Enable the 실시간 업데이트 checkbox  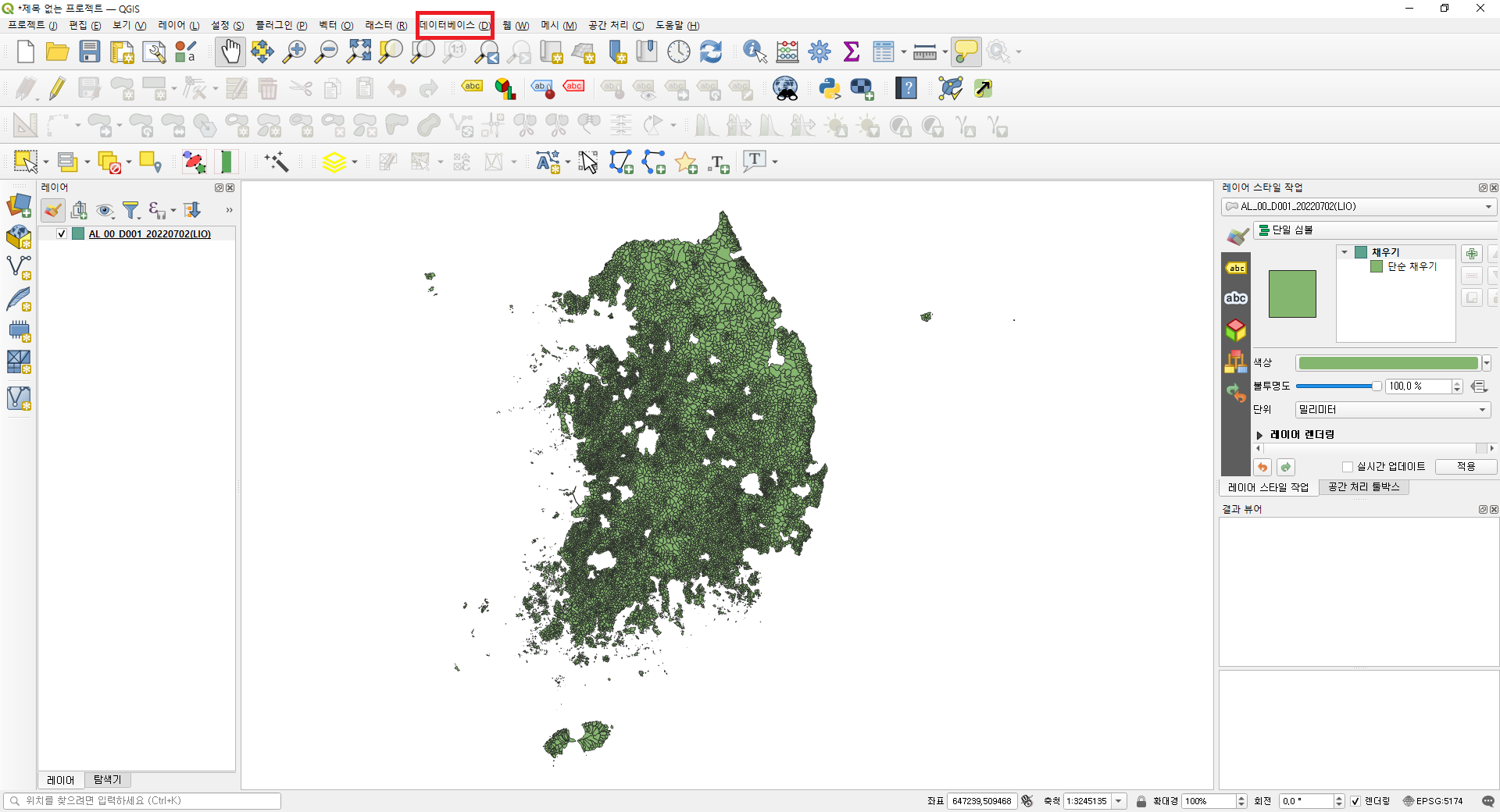(x=1348, y=467)
